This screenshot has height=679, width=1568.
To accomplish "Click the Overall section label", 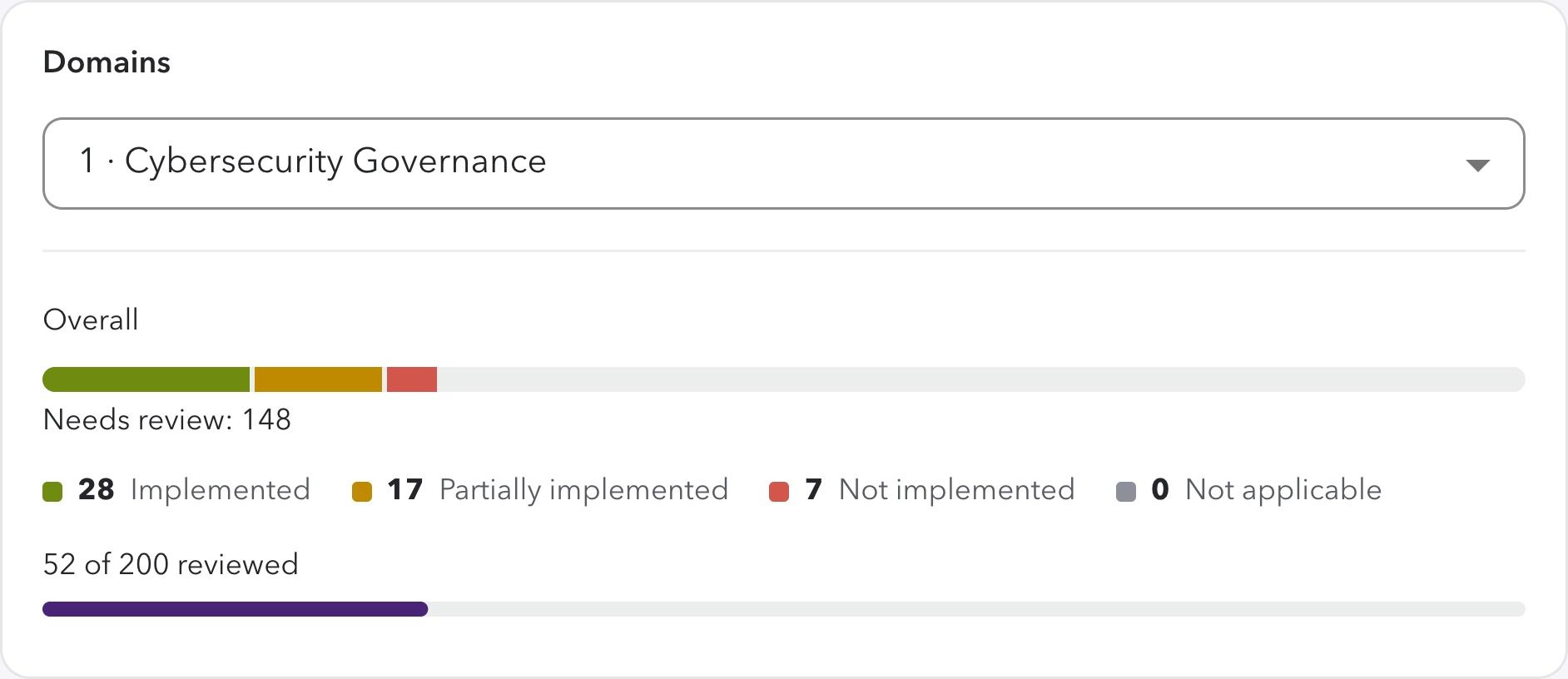I will 91,320.
